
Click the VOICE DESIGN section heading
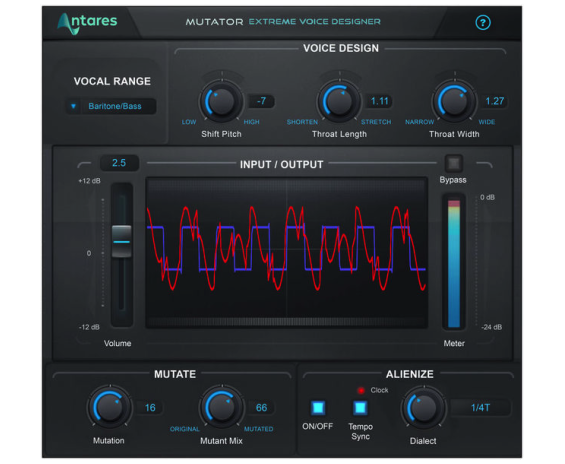click(341, 48)
